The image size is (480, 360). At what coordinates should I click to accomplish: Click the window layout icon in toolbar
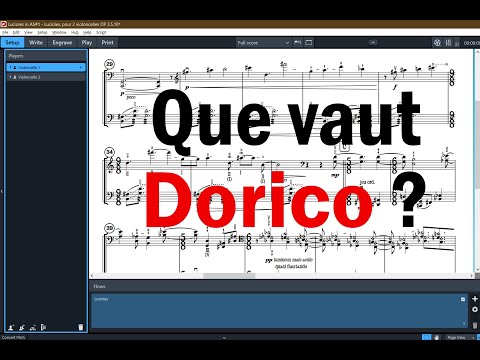309,43
